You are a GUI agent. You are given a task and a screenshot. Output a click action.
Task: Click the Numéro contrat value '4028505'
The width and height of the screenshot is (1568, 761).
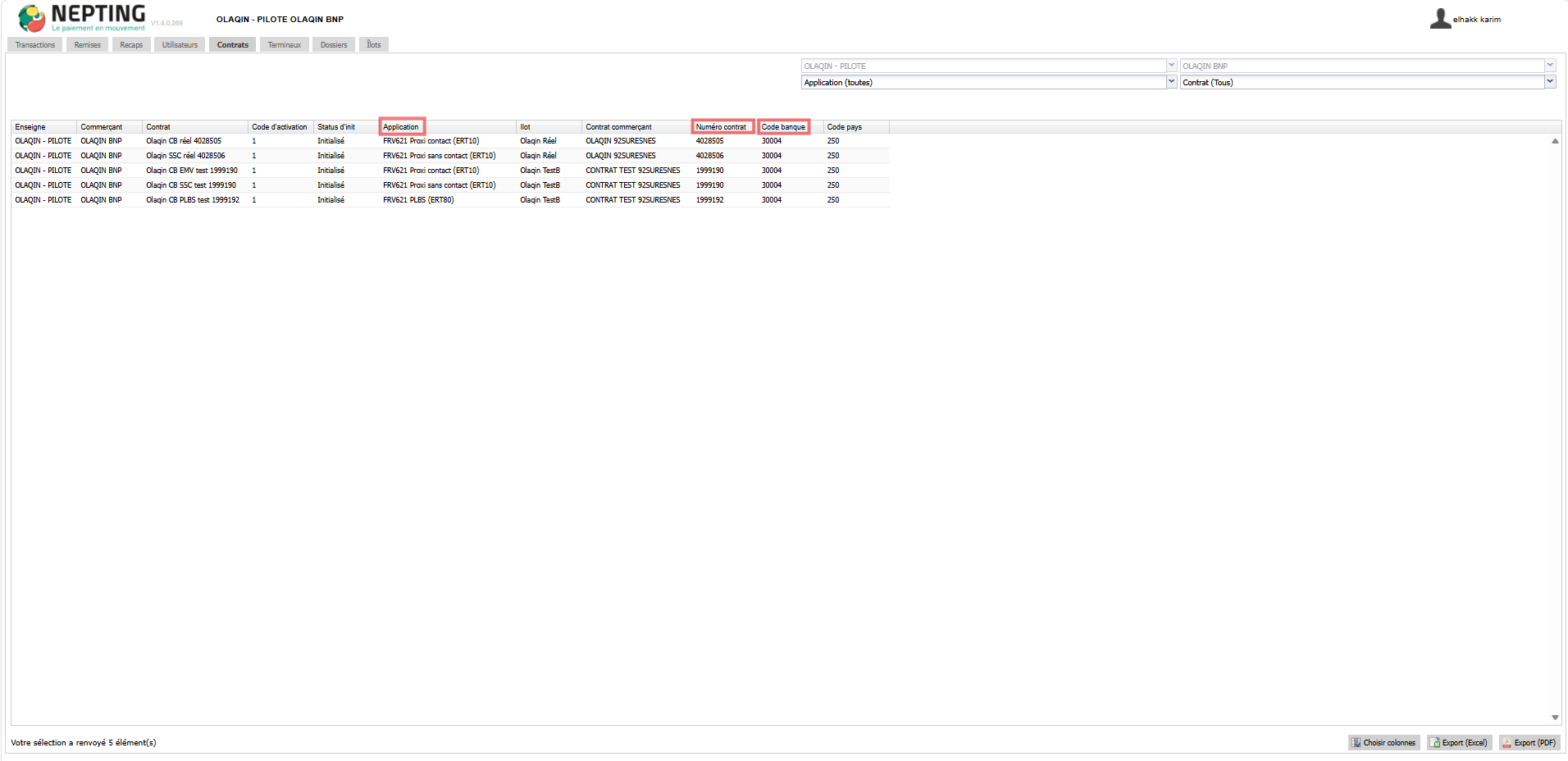tap(710, 141)
